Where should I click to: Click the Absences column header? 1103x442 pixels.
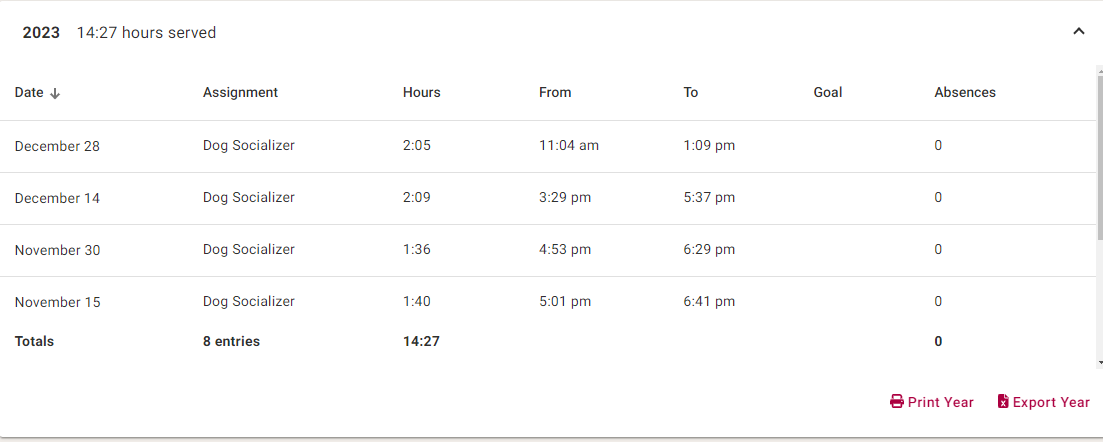coord(965,92)
